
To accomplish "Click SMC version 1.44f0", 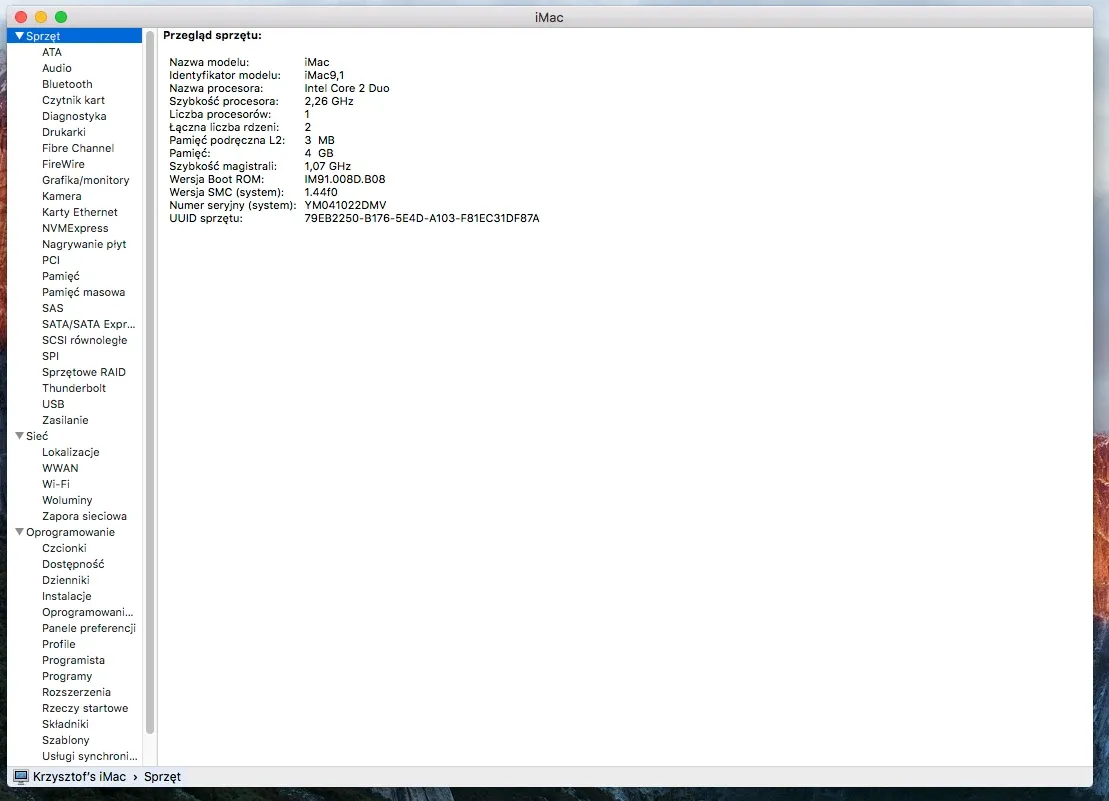I will coord(320,192).
